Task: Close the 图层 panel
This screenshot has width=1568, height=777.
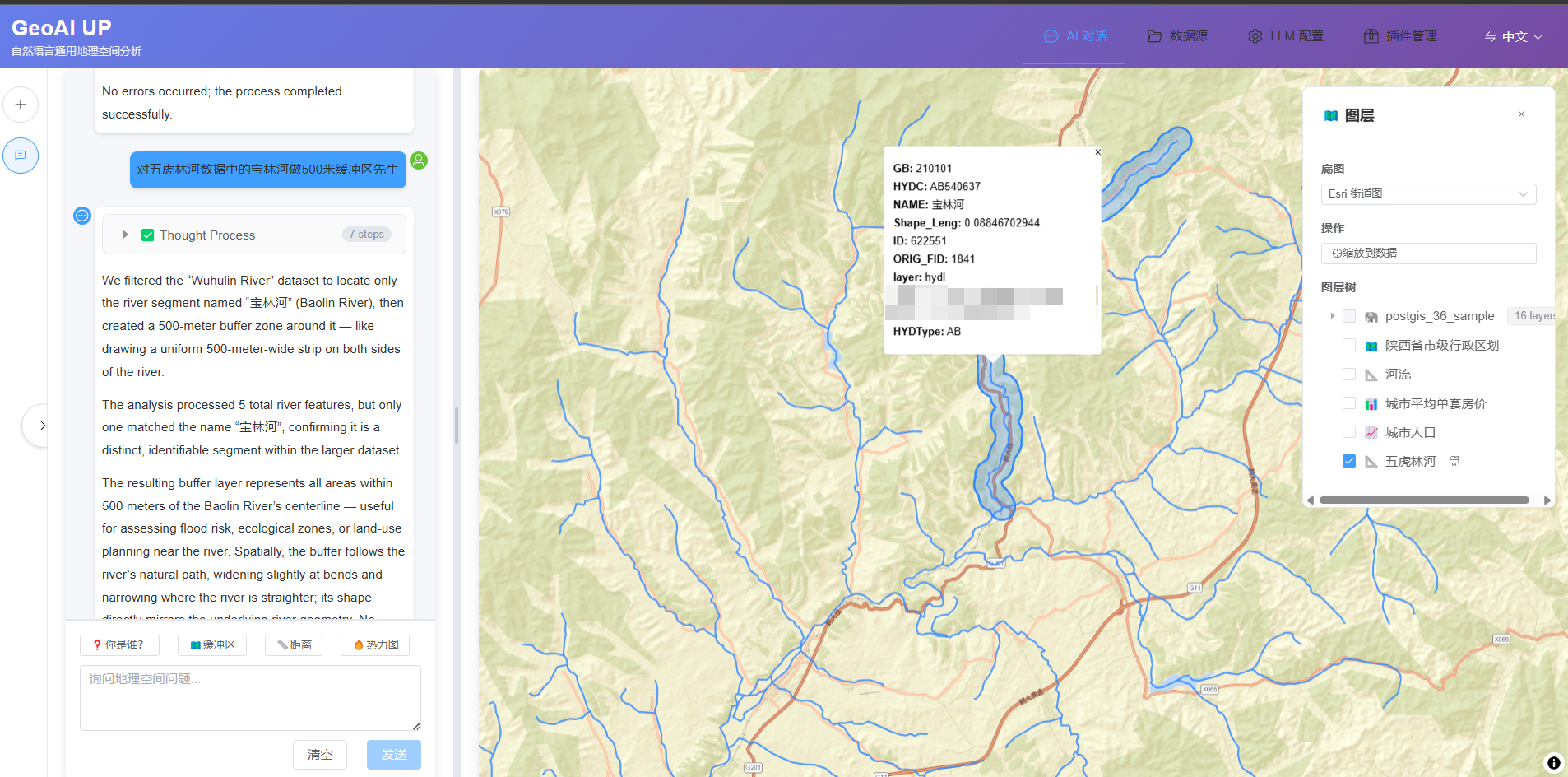Action: pos(1522,114)
